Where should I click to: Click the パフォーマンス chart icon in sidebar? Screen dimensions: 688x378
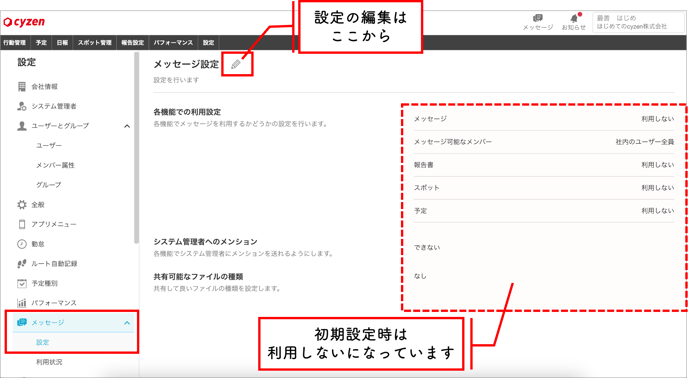(22, 303)
